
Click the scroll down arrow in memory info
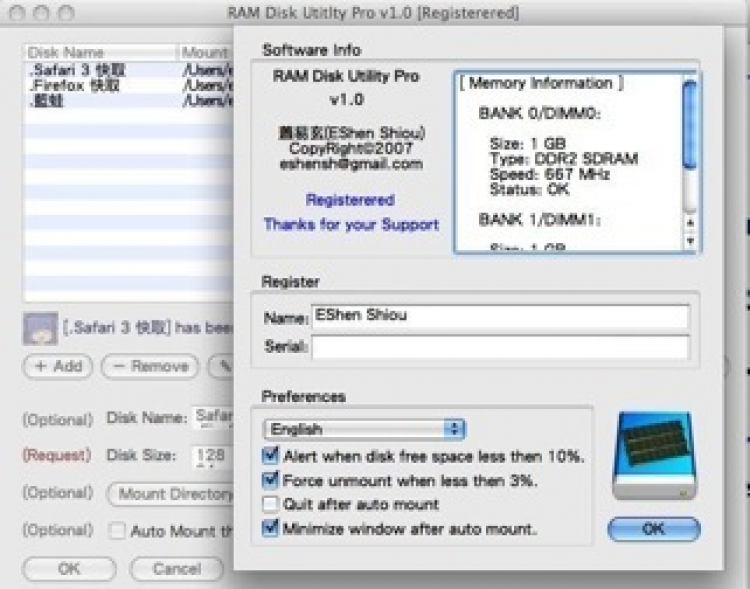tap(690, 241)
